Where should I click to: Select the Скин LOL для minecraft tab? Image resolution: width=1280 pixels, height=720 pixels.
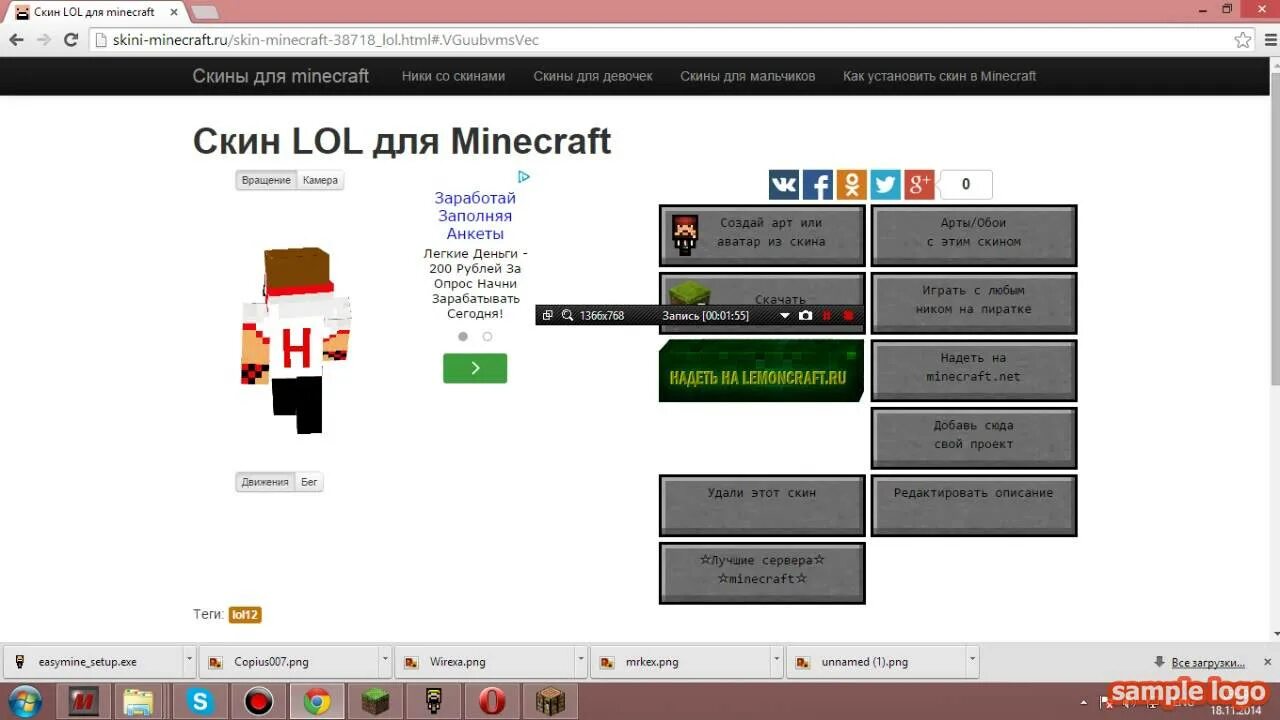(94, 12)
